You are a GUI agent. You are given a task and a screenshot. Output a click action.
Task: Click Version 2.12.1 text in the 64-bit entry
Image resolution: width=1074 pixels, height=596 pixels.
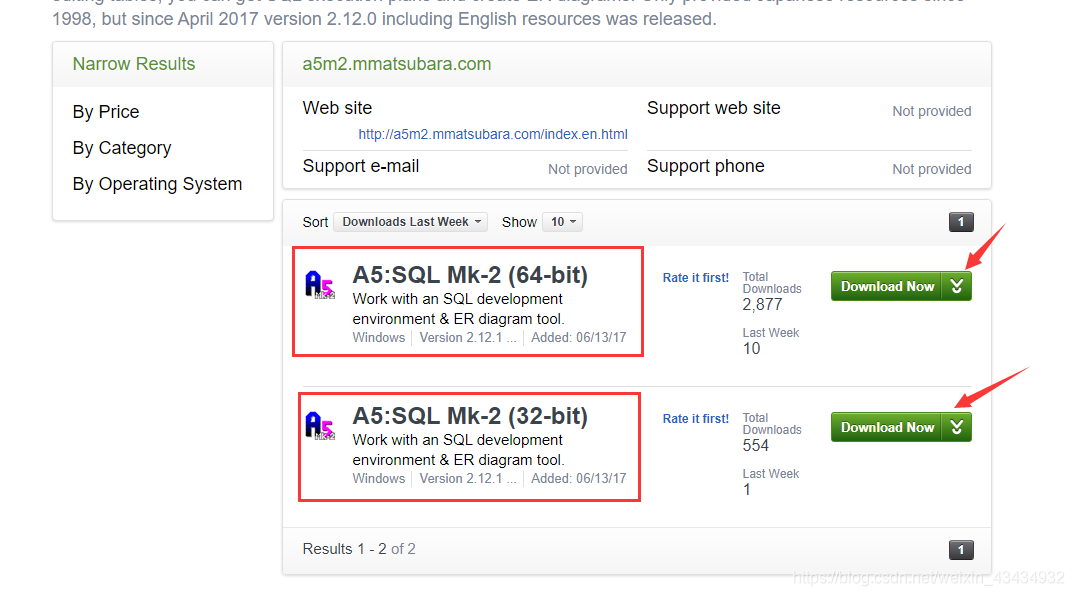point(468,338)
